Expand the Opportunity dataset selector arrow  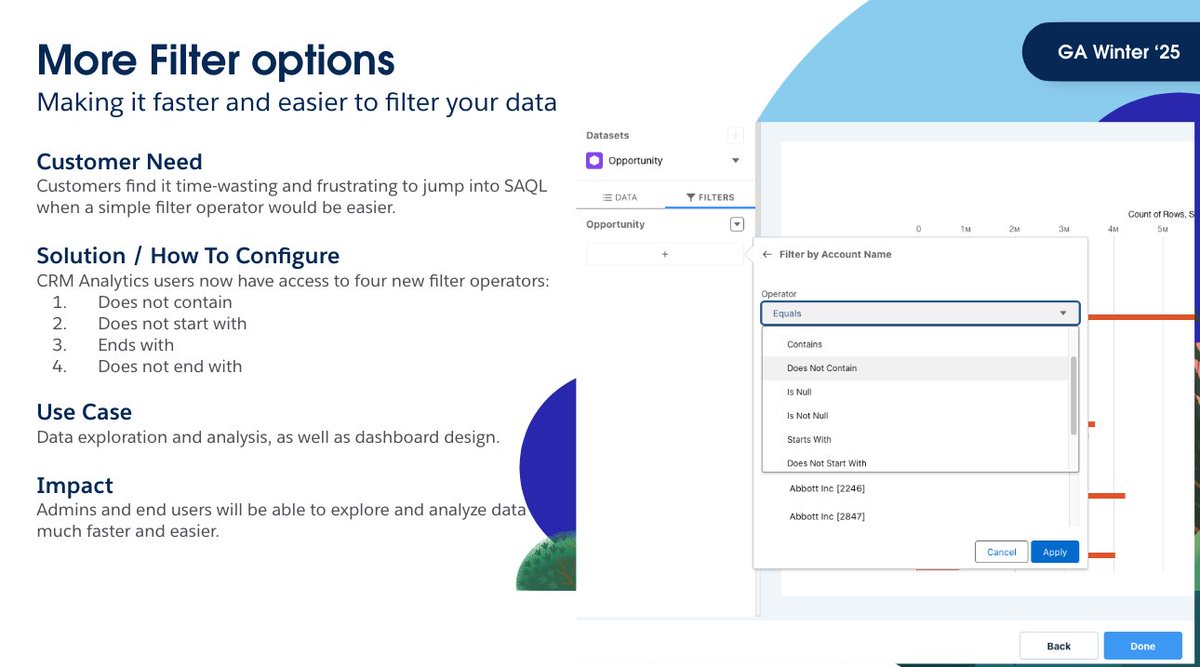click(x=735, y=160)
